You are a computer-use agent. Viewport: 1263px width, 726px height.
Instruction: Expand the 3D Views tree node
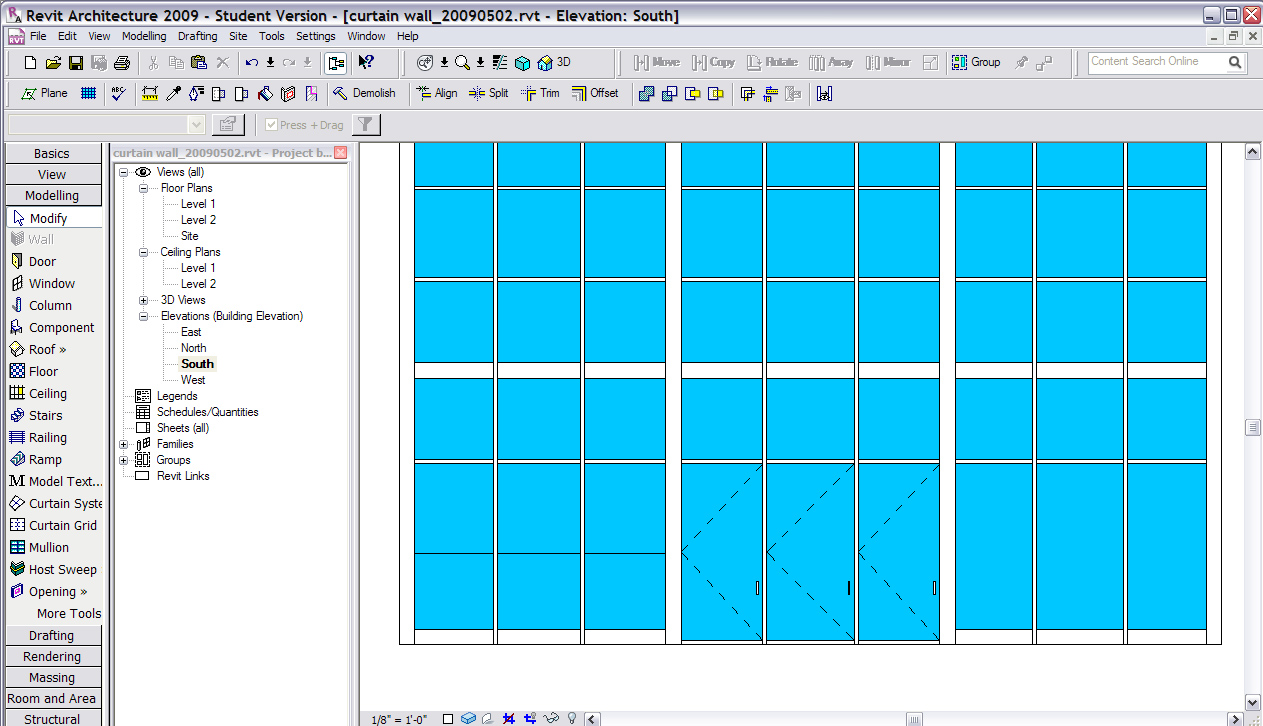click(x=143, y=300)
